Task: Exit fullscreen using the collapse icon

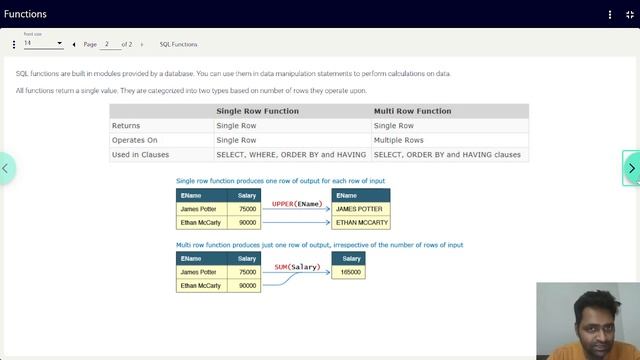Action: [630, 15]
